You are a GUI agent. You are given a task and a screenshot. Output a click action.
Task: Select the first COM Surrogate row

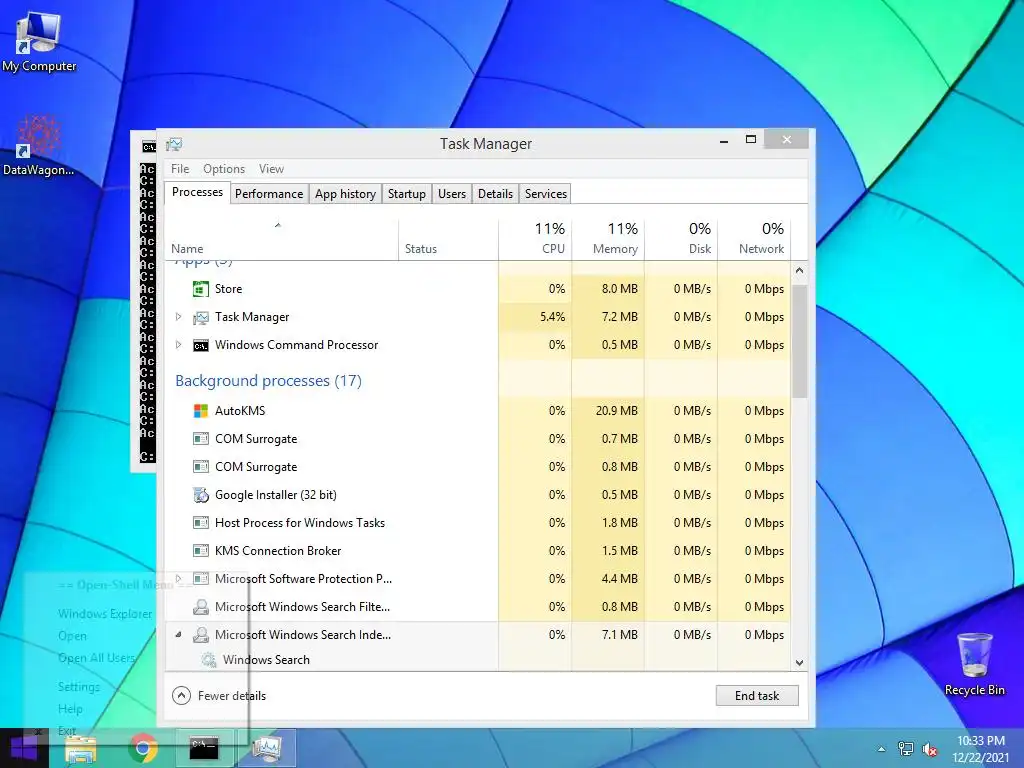(477, 439)
